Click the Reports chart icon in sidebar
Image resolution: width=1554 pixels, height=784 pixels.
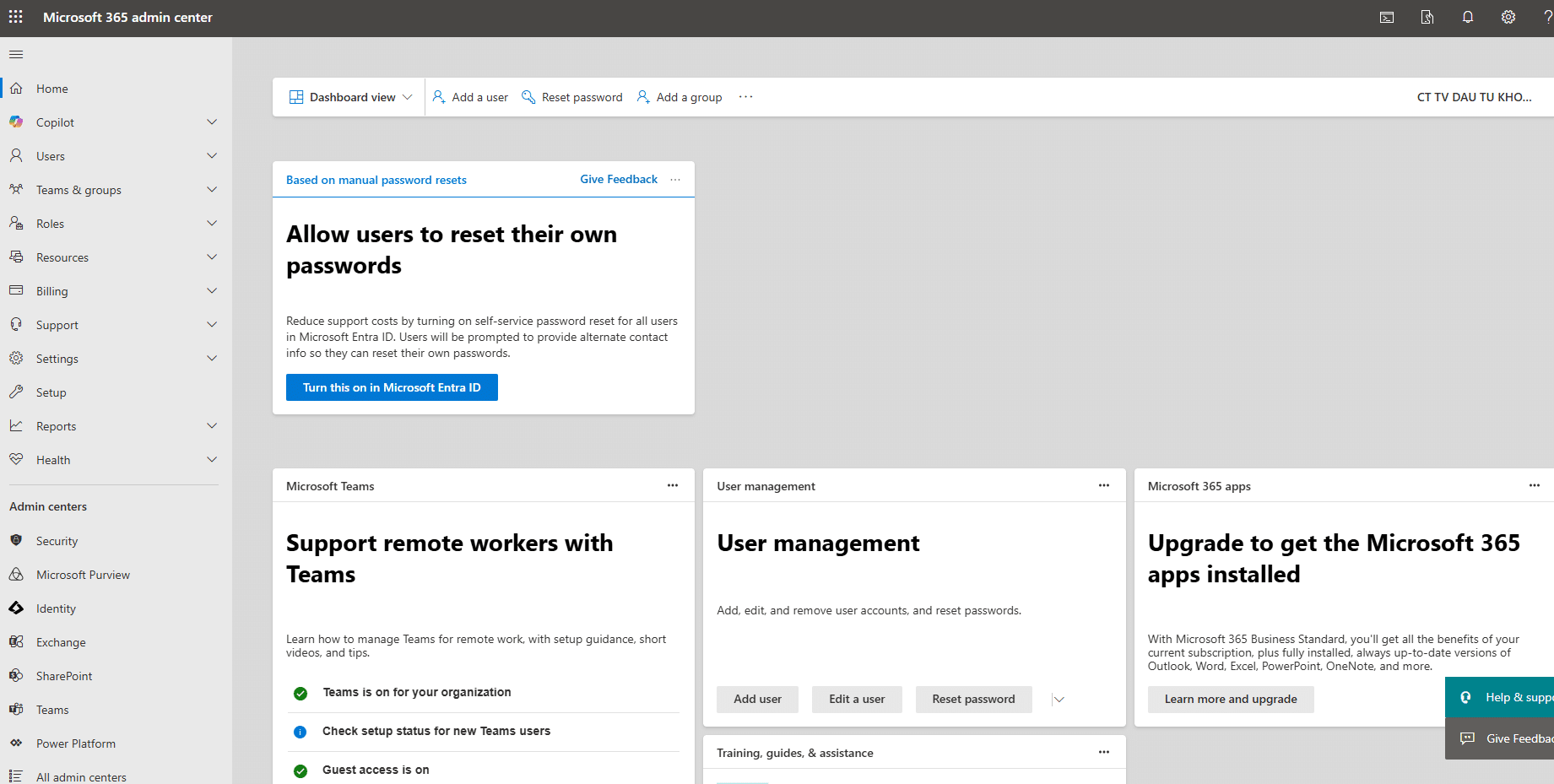[16, 426]
